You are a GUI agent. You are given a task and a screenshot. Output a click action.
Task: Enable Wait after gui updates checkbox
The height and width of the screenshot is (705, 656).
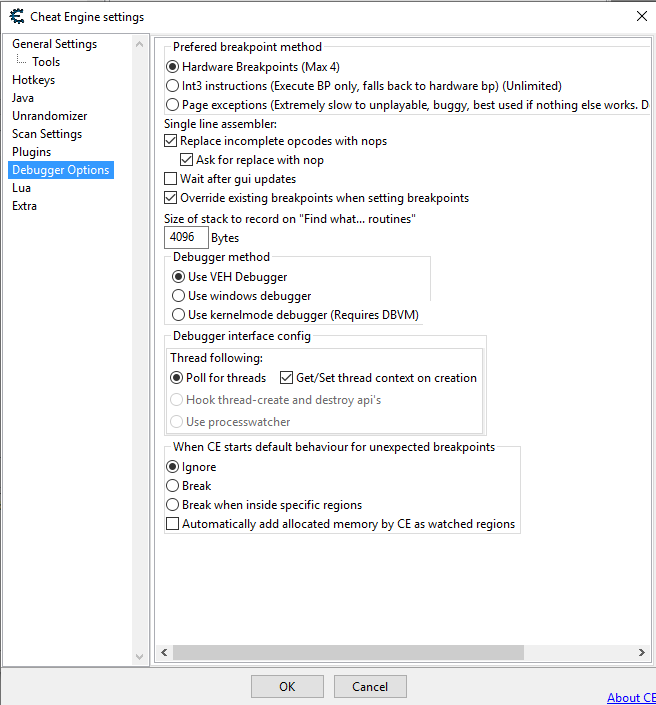(x=171, y=179)
